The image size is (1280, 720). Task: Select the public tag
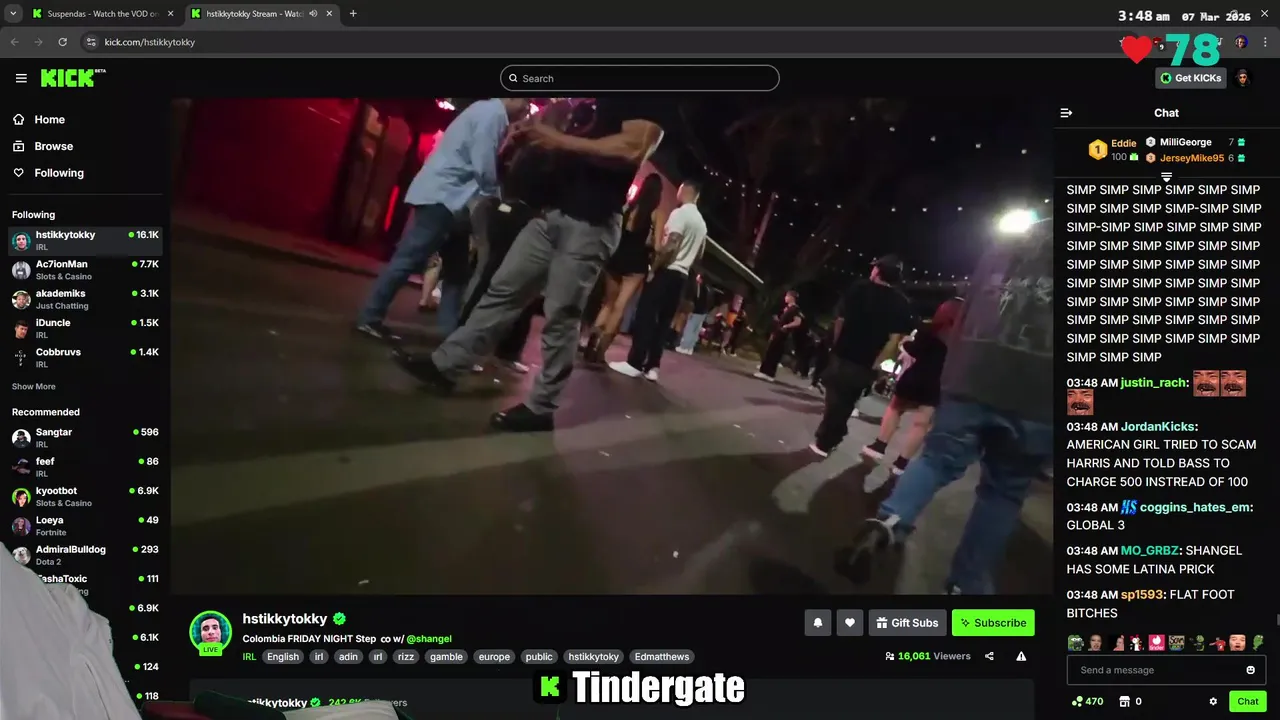point(539,657)
